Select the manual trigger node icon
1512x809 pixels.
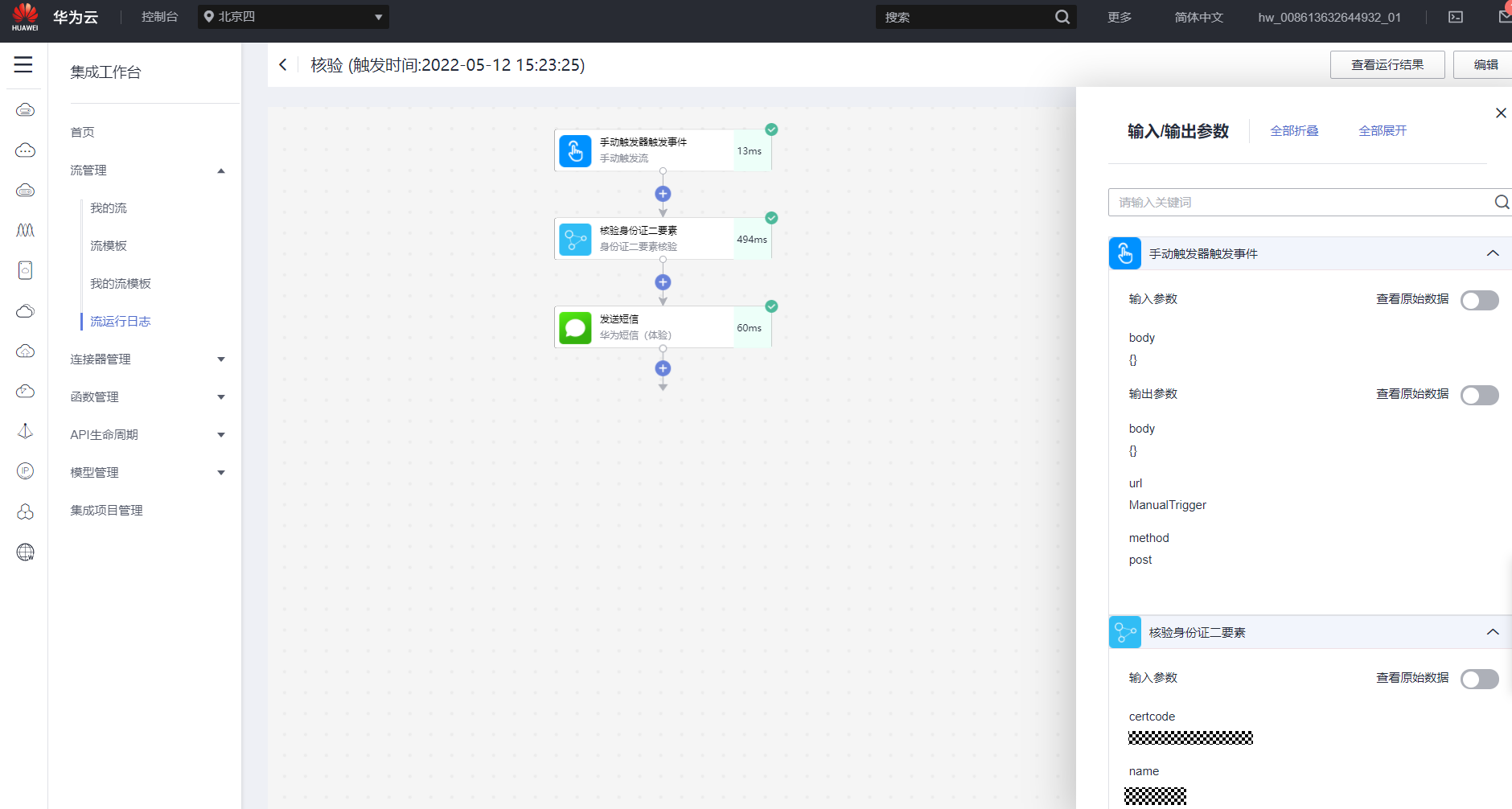[575, 150]
